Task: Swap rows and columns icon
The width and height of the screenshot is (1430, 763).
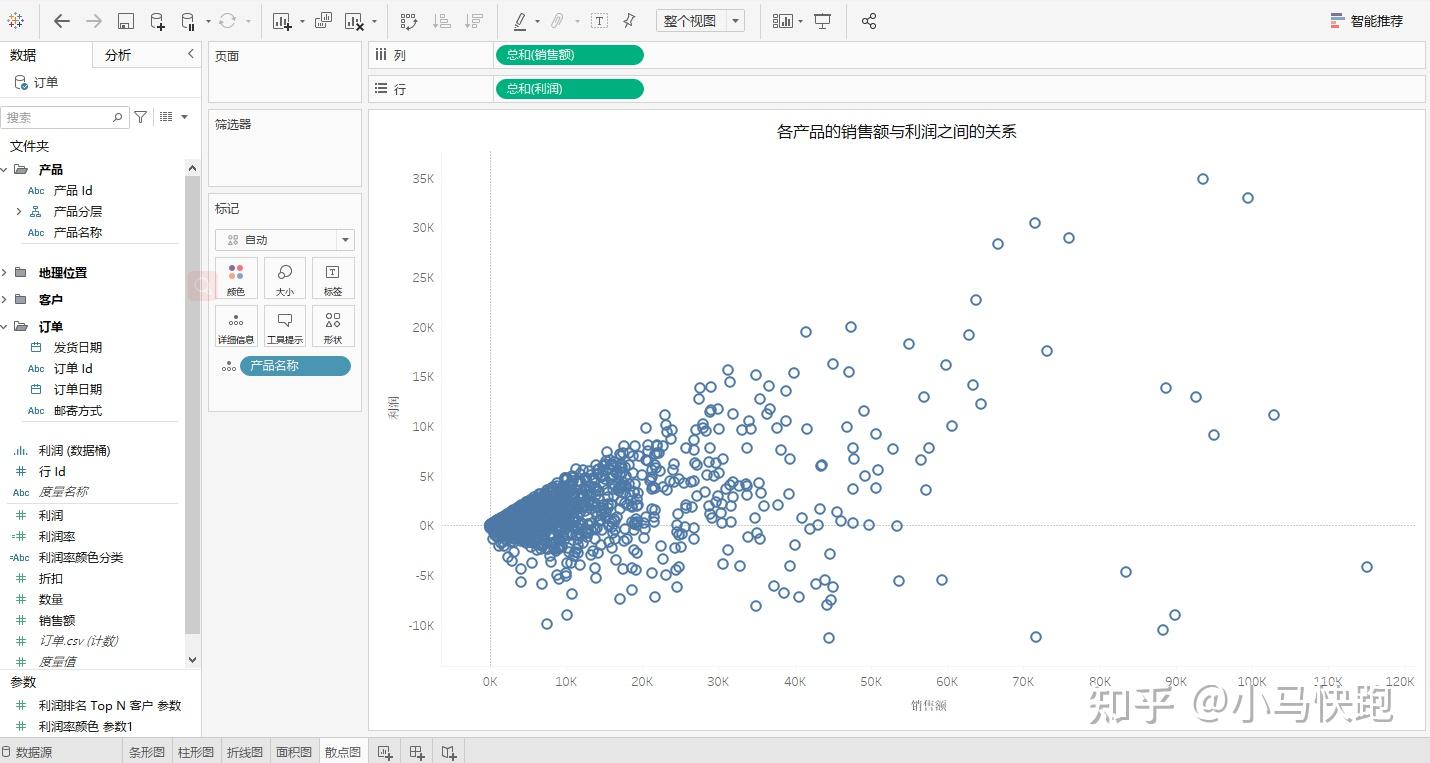Action: (408, 21)
